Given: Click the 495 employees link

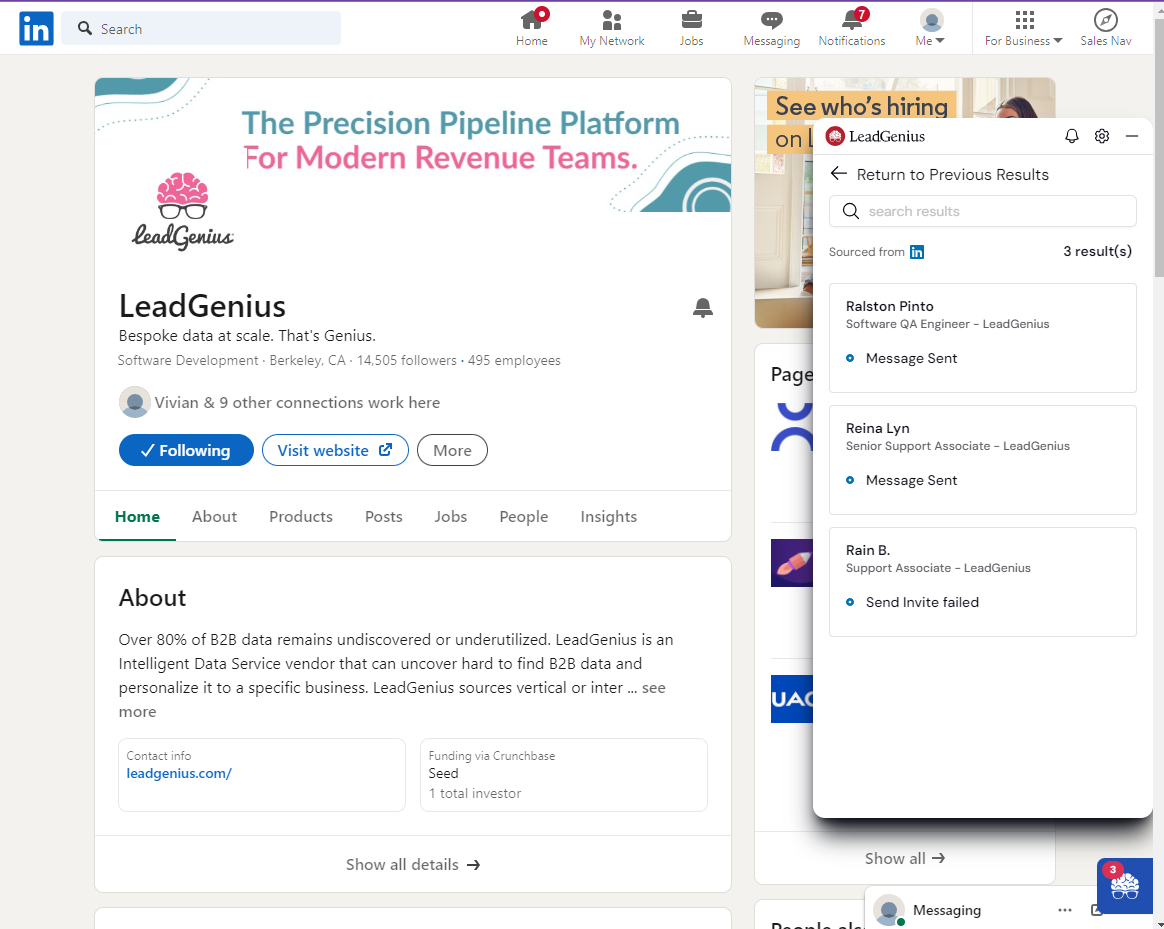Looking at the screenshot, I should (x=514, y=360).
